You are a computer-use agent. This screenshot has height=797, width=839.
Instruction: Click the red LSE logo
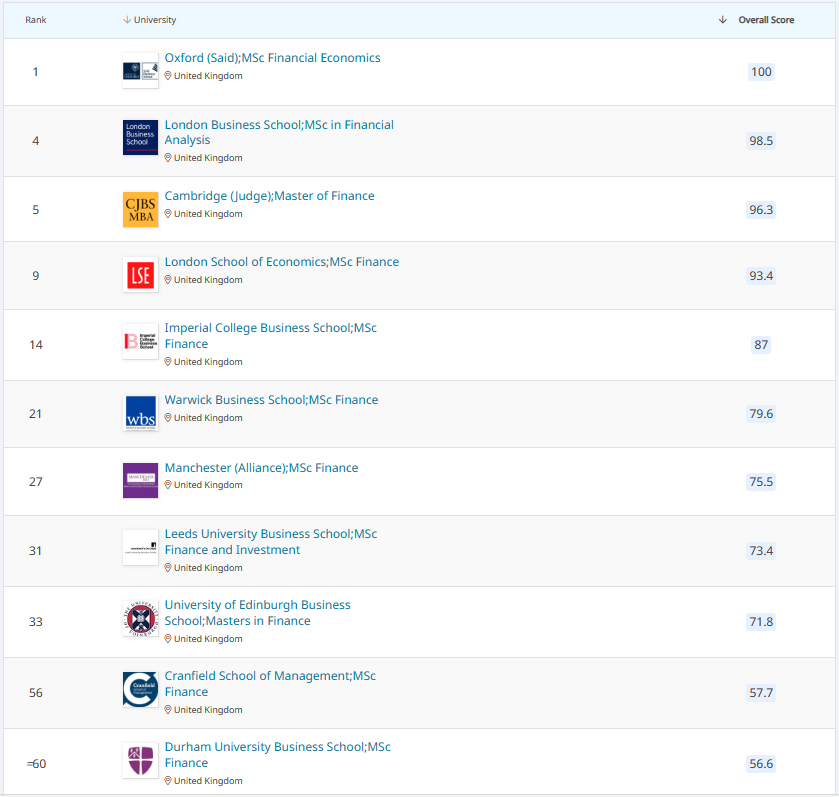point(140,275)
